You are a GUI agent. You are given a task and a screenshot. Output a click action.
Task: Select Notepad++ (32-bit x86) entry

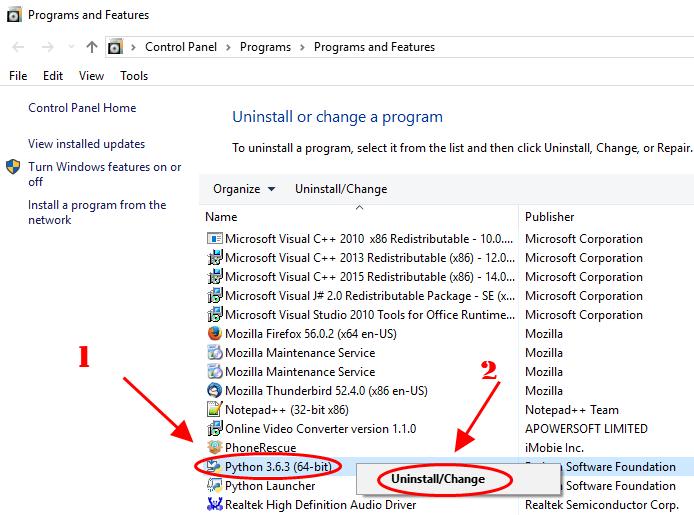pos(287,410)
